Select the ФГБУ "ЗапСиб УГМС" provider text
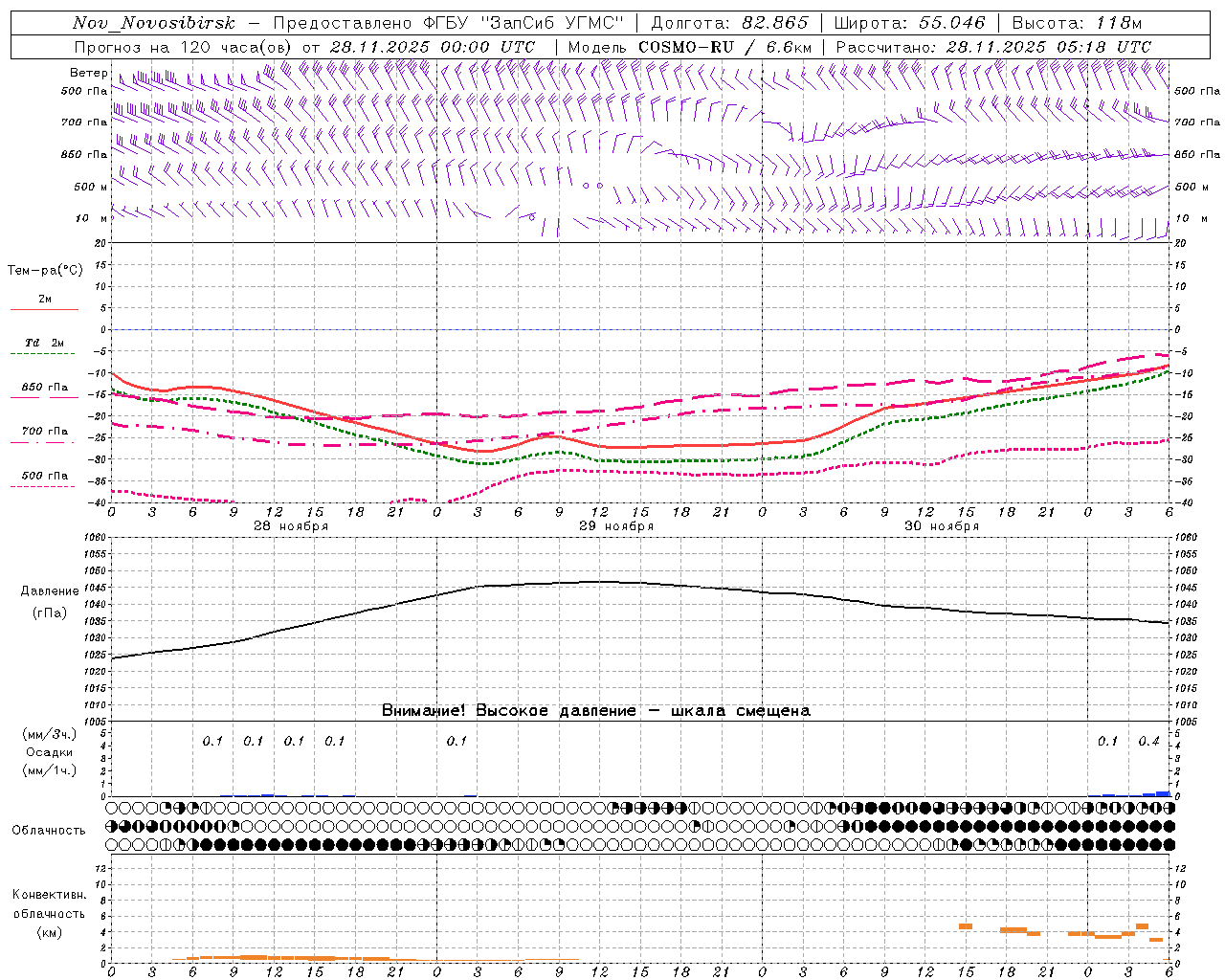This screenshot has height=980, width=1225. (x=523, y=23)
